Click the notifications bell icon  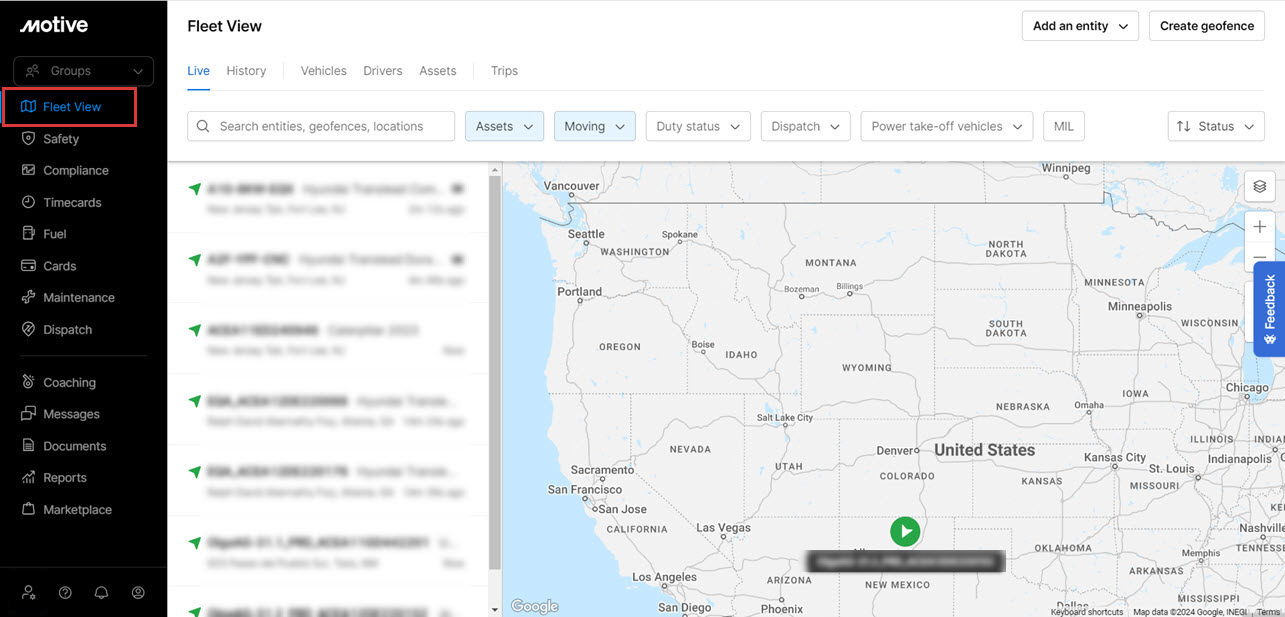[x=101, y=592]
